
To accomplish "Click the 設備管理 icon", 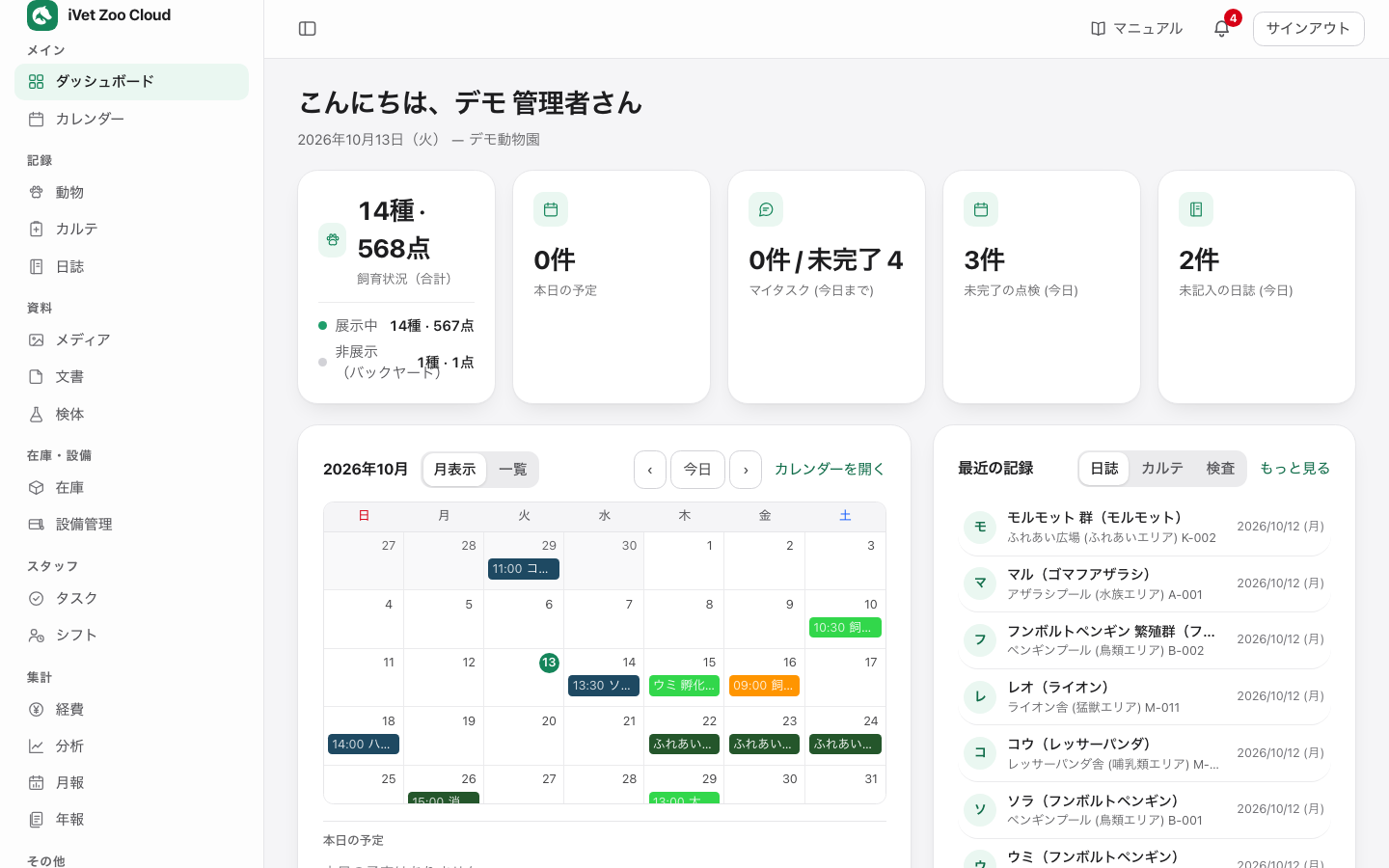I will 36,525.
